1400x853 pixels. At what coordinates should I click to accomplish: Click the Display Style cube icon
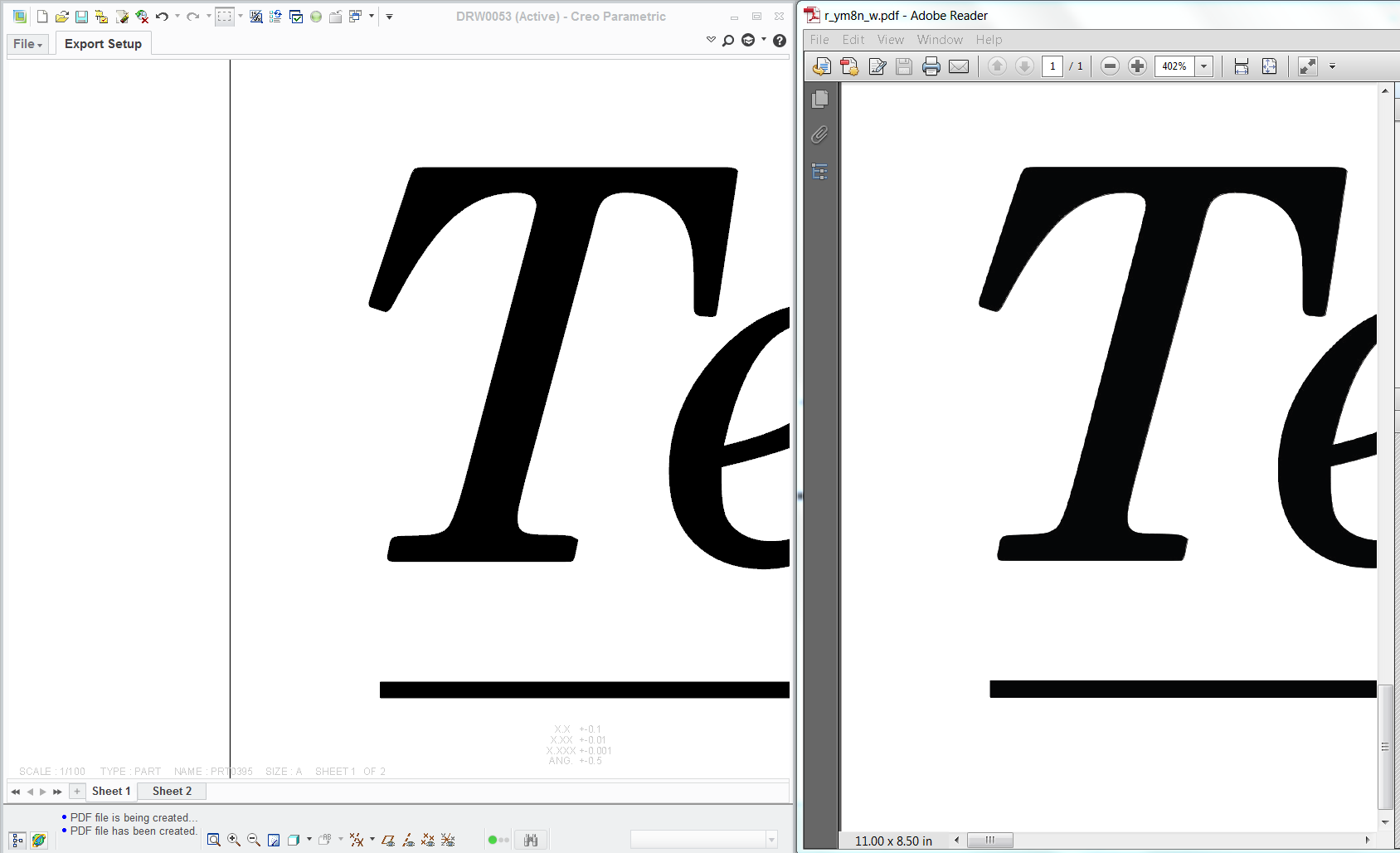294,840
